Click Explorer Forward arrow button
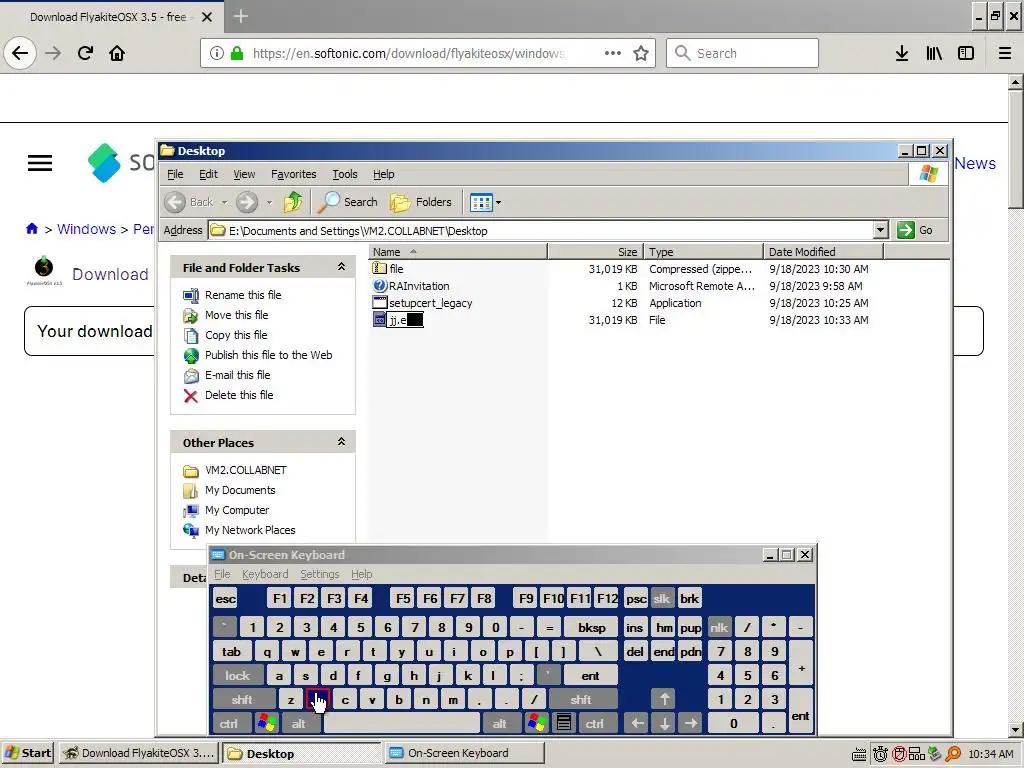This screenshot has width=1024, height=768. pyautogui.click(x=247, y=202)
